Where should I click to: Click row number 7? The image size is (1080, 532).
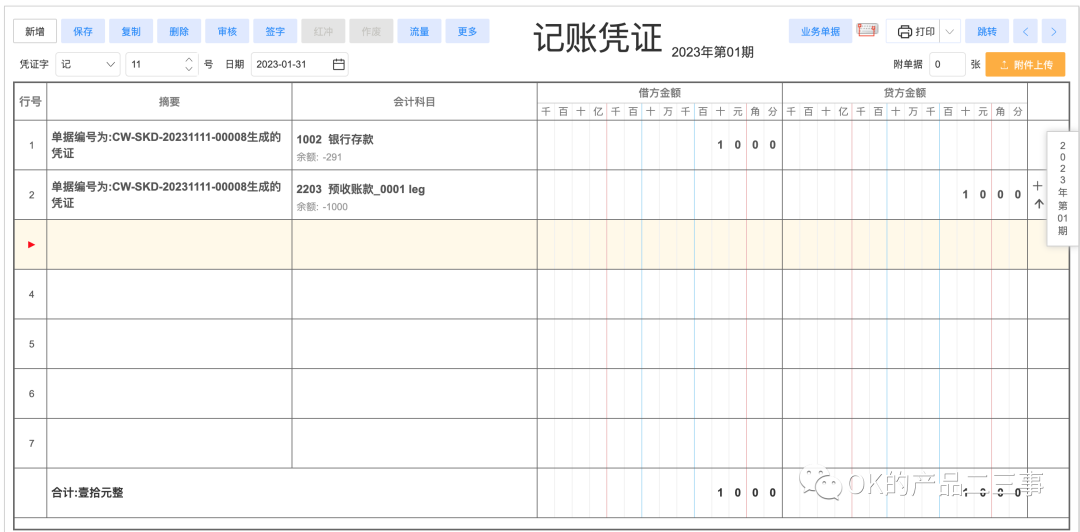point(31,443)
